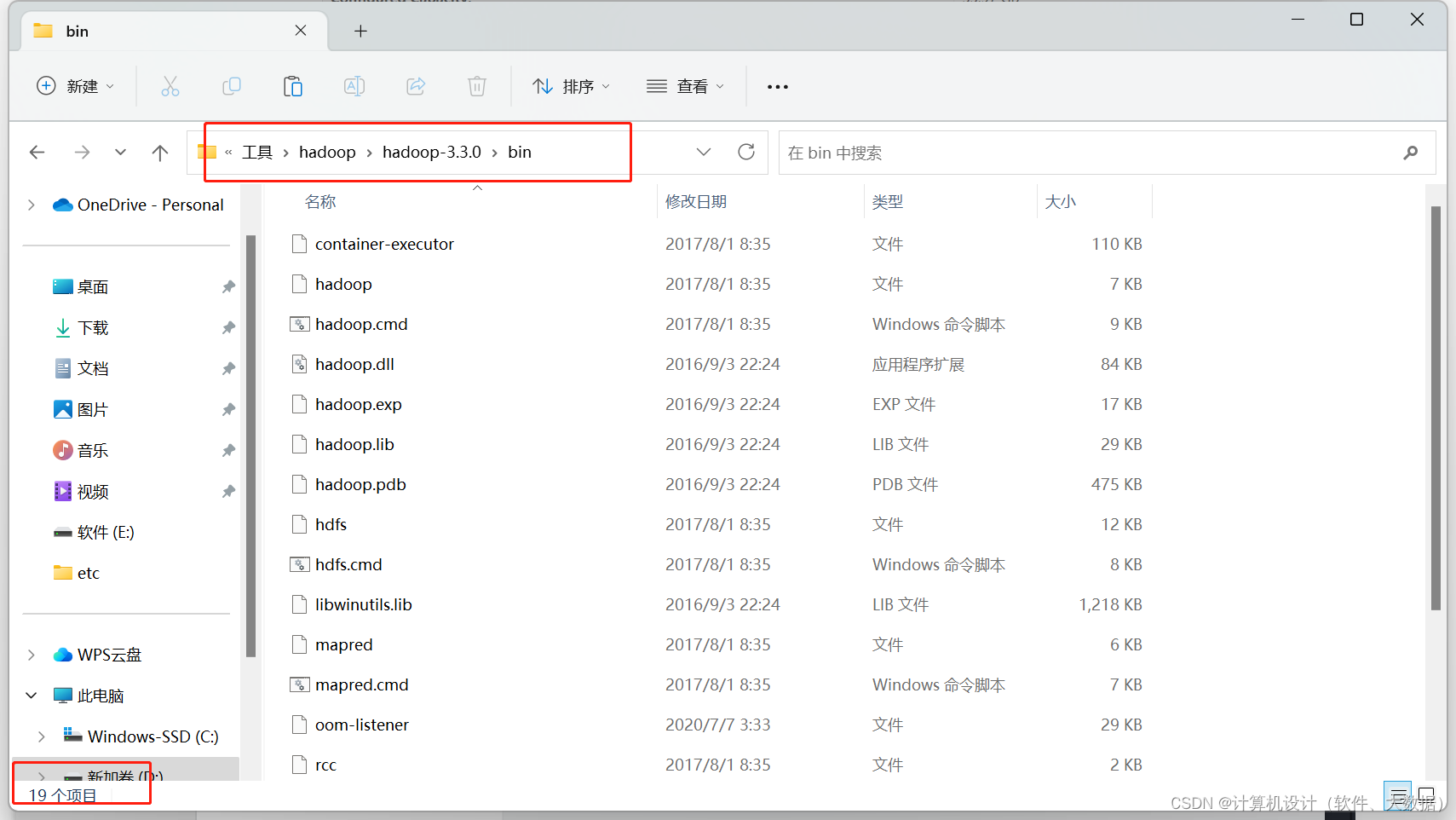Click 工具 in address breadcrumb
The width and height of the screenshot is (1456, 820).
pyautogui.click(x=257, y=153)
